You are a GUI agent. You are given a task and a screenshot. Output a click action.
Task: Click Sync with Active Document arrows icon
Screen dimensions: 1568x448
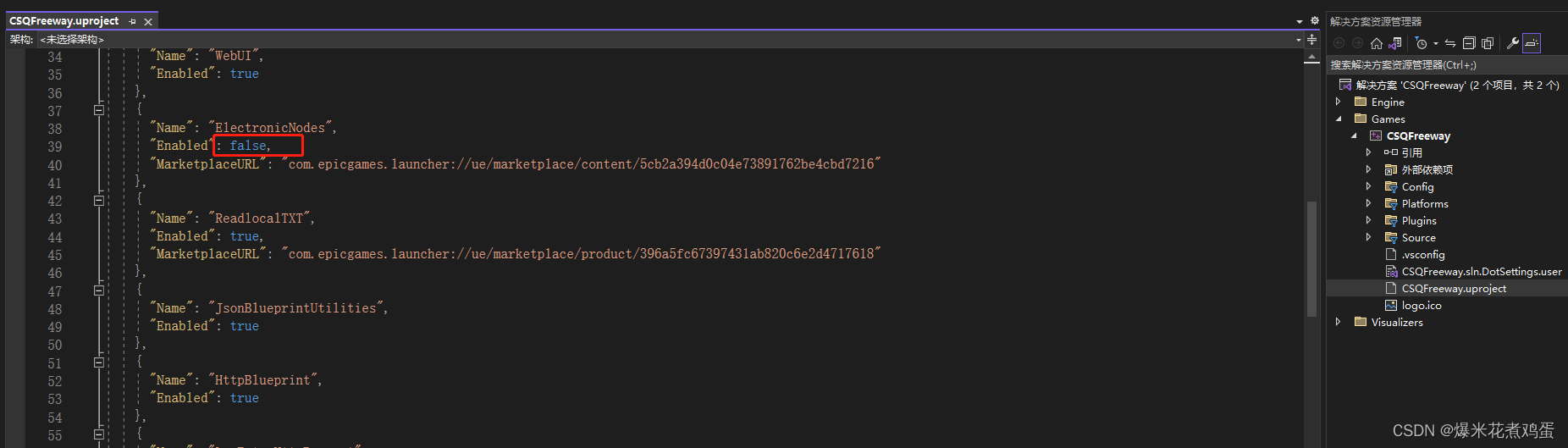pos(1450,43)
